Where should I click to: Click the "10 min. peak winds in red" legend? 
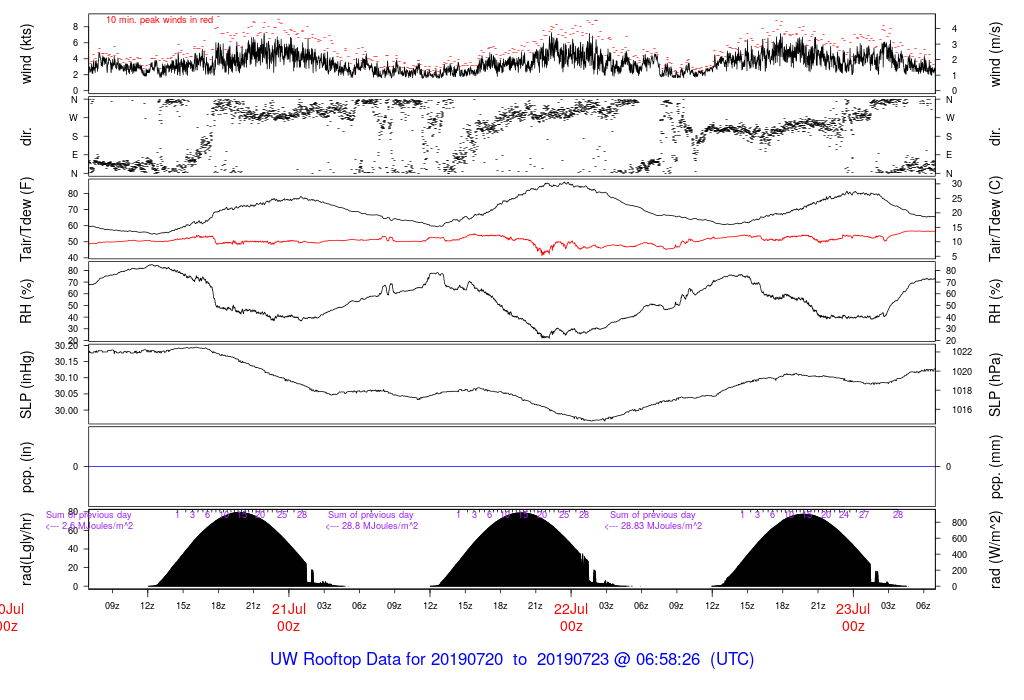(160, 19)
